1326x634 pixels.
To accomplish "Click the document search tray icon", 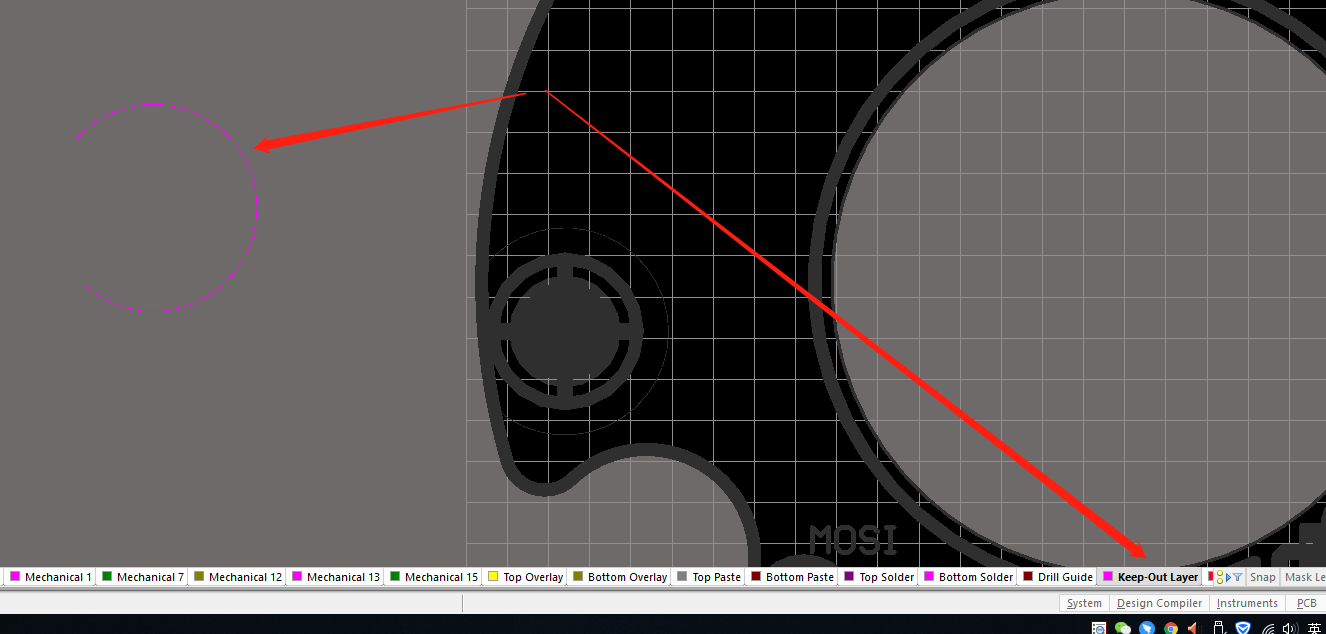I will [x=1099, y=628].
